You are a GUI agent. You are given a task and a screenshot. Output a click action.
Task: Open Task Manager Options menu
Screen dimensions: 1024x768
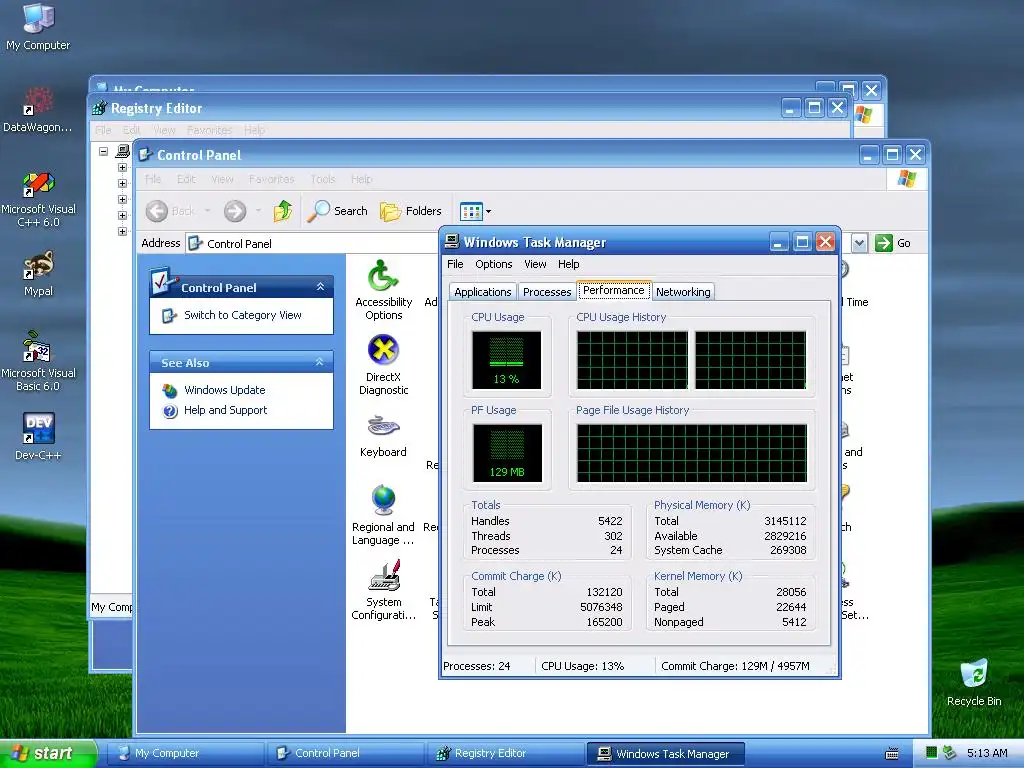[493, 264]
